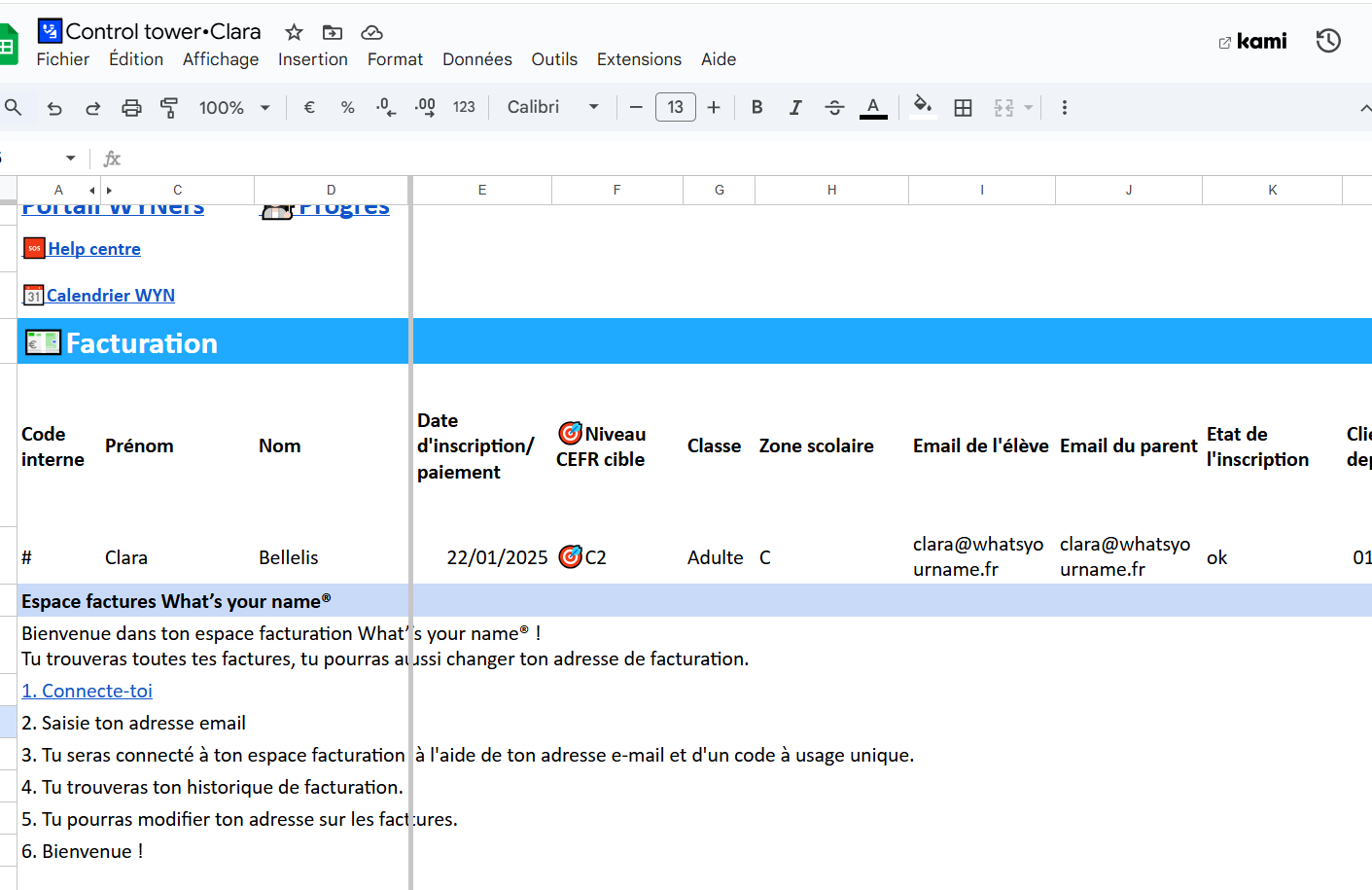
Task: Select the '6. Bienvenue !' cell
Action: (x=83, y=851)
